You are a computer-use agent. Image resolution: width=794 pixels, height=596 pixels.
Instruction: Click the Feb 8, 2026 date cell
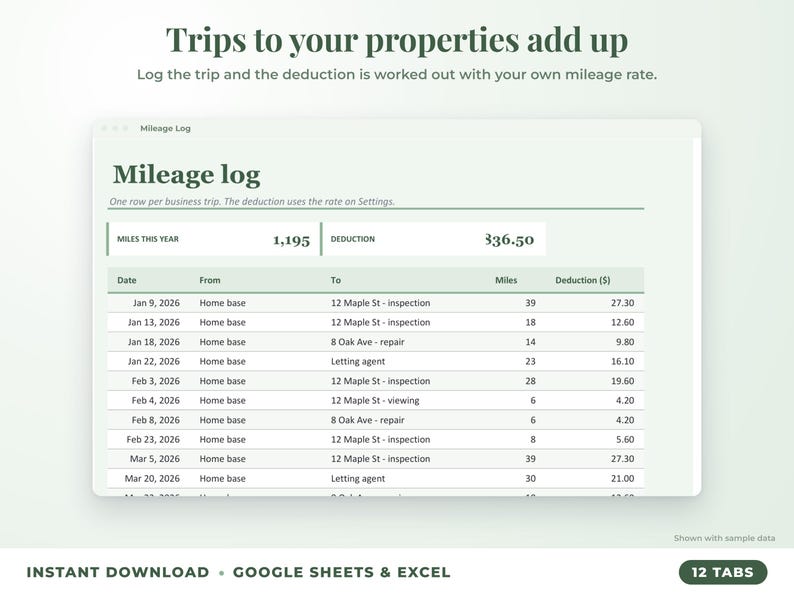tap(155, 420)
